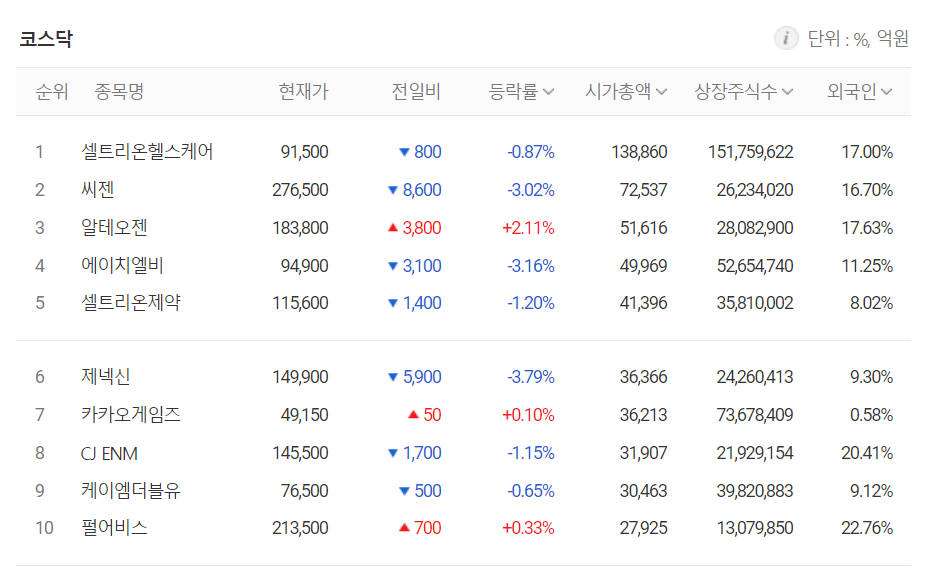Open stock 에이치엘비
The image size is (926, 577).
point(122,266)
